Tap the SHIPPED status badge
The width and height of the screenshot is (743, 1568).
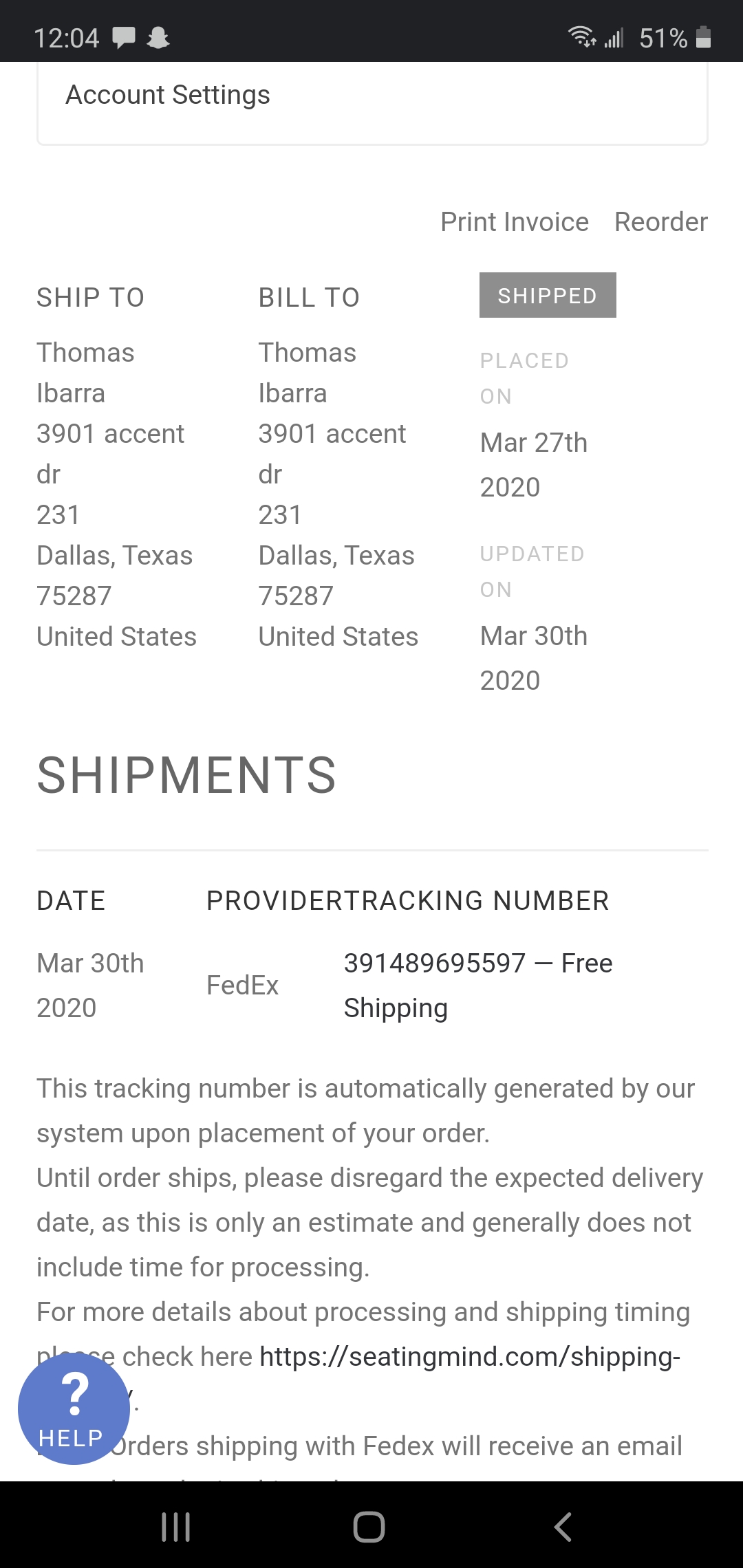click(548, 296)
